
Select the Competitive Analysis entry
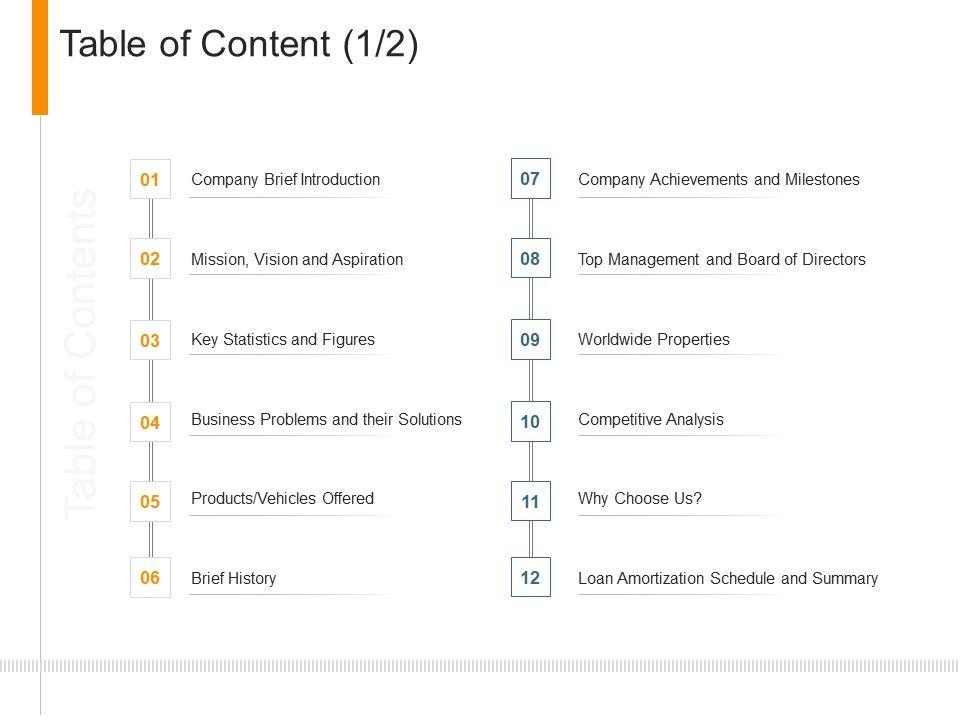[x=650, y=420]
